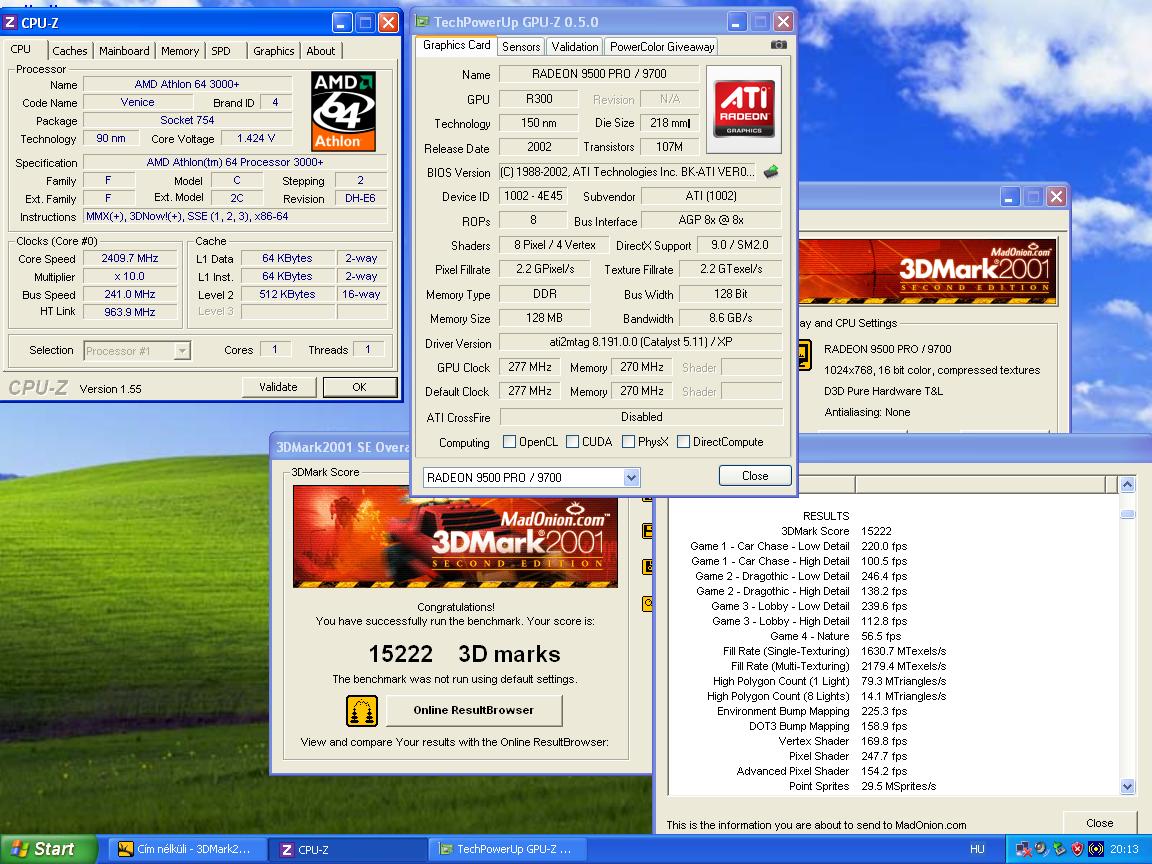
Task: Click the Game 4 - Nature result row
Action: point(835,636)
